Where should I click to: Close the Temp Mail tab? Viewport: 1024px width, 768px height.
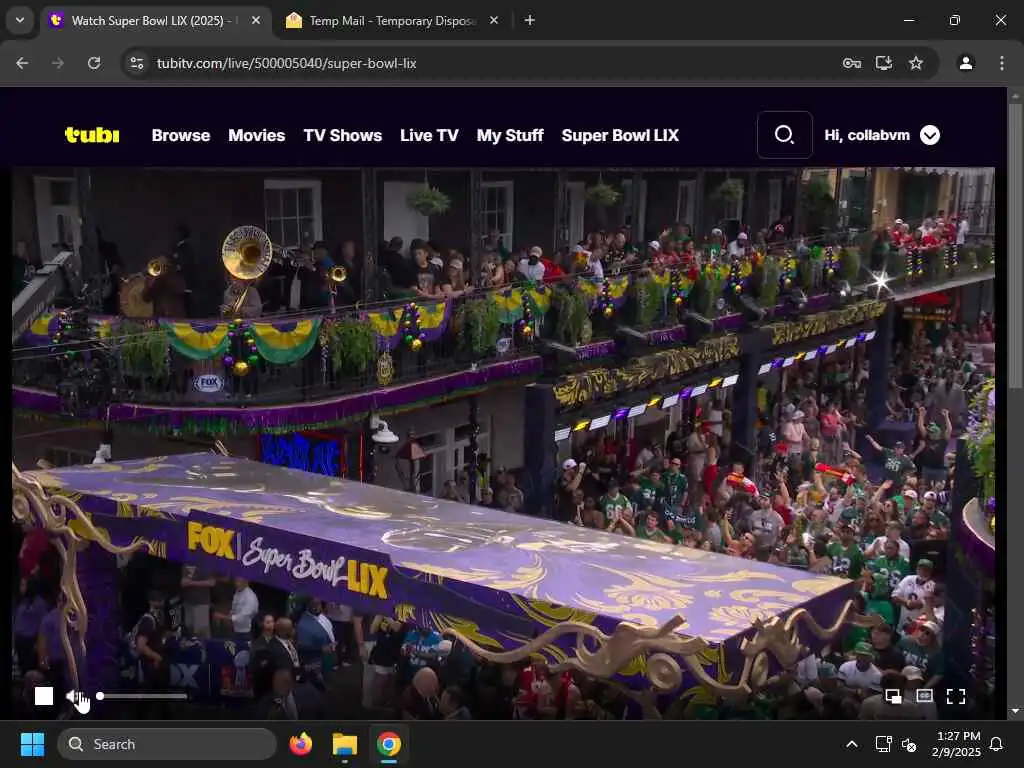coord(494,20)
